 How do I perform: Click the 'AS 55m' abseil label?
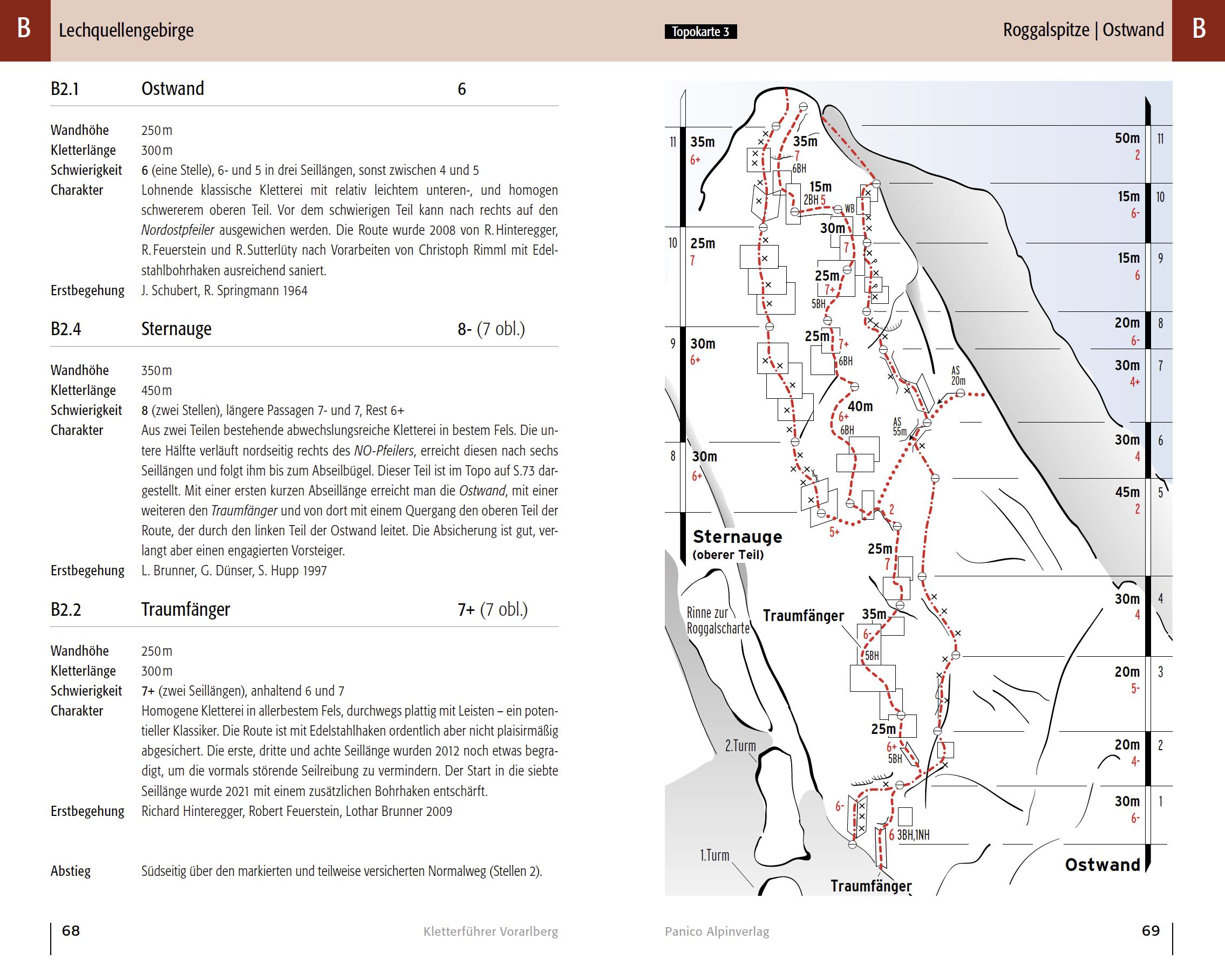click(x=900, y=427)
